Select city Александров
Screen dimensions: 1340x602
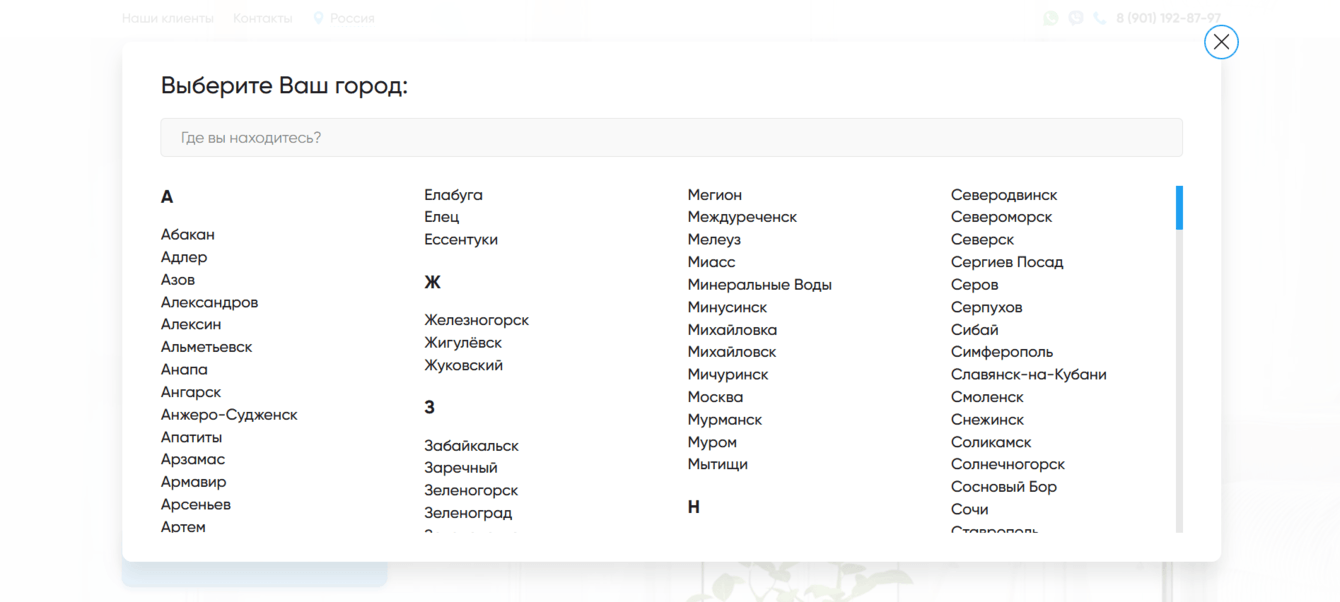tap(210, 302)
